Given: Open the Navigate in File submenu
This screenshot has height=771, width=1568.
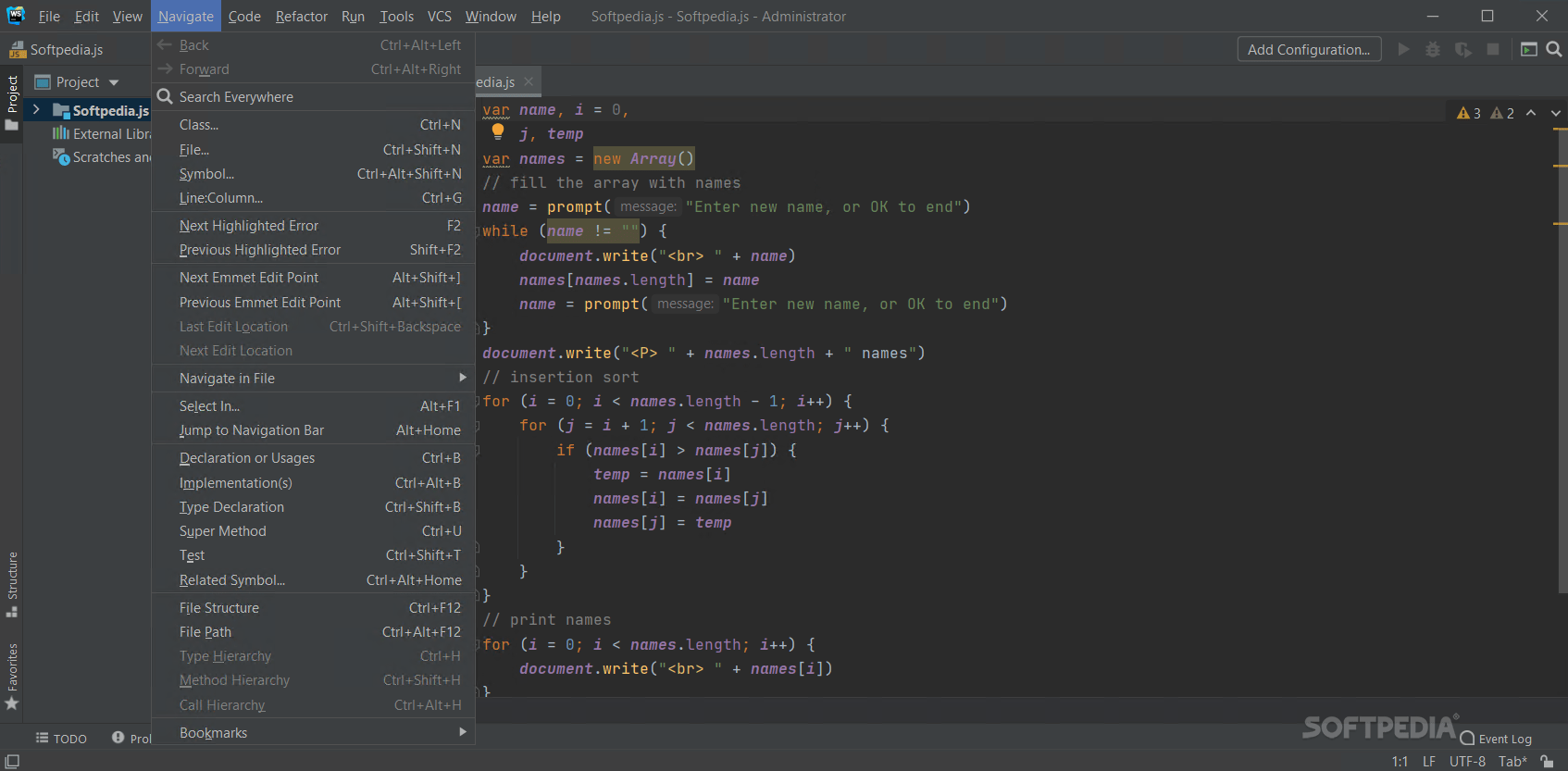Looking at the screenshot, I should click(x=313, y=378).
